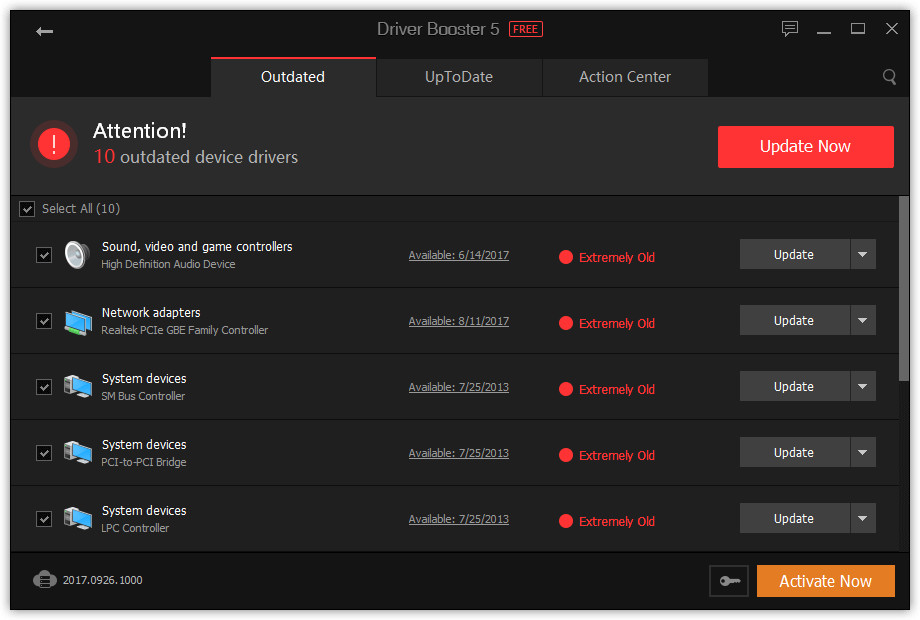Click the back arrow icon
The image size is (920, 620).
coord(44,31)
